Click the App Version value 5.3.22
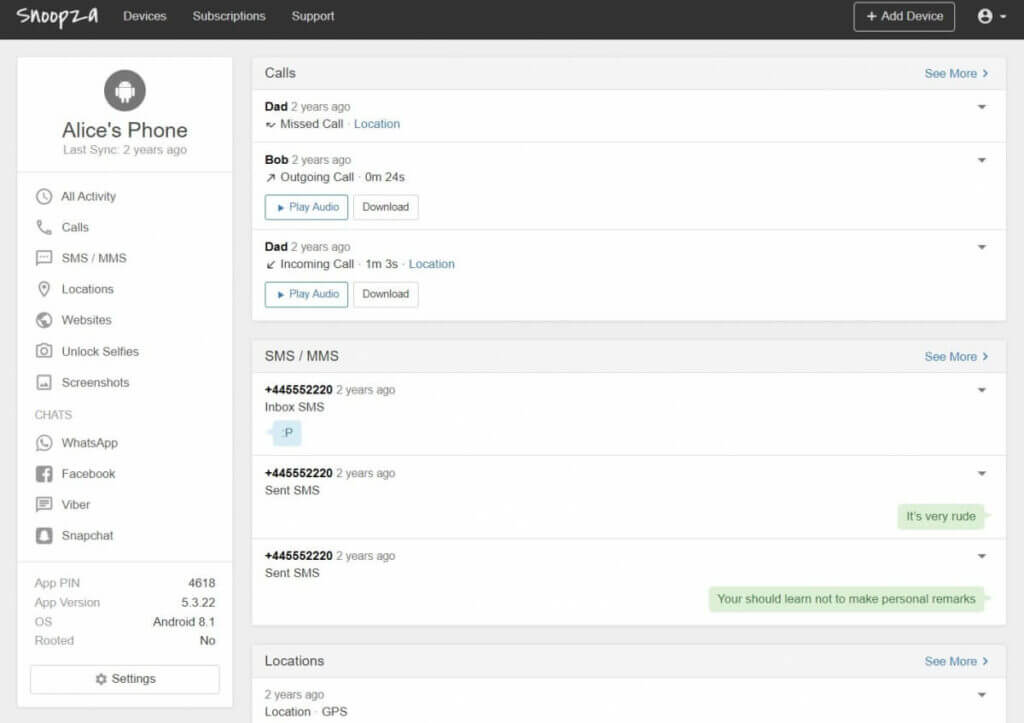 point(198,603)
